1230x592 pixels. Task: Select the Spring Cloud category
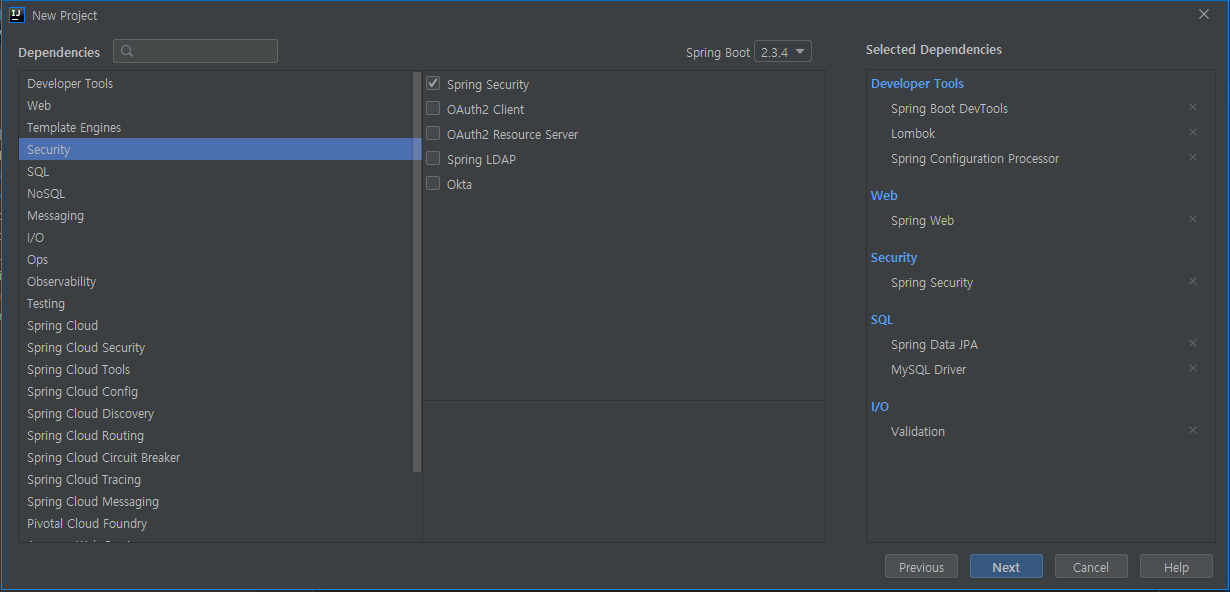pos(216,326)
